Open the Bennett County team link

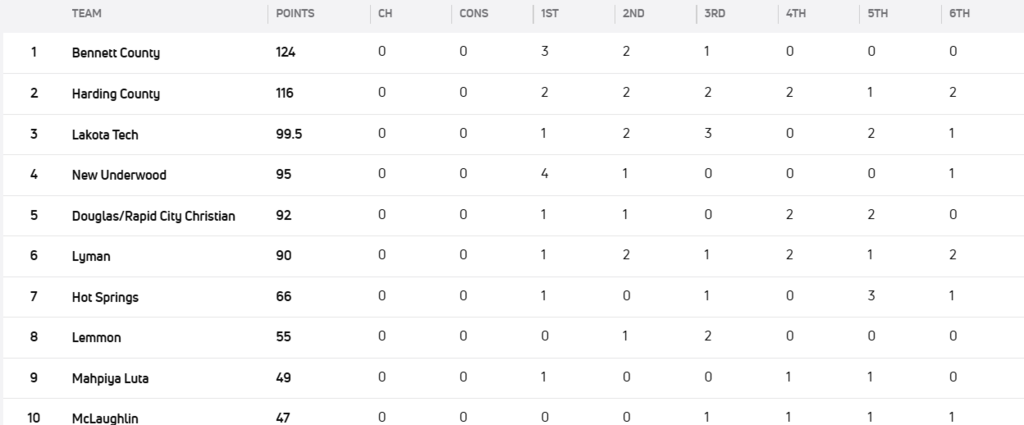coord(116,53)
